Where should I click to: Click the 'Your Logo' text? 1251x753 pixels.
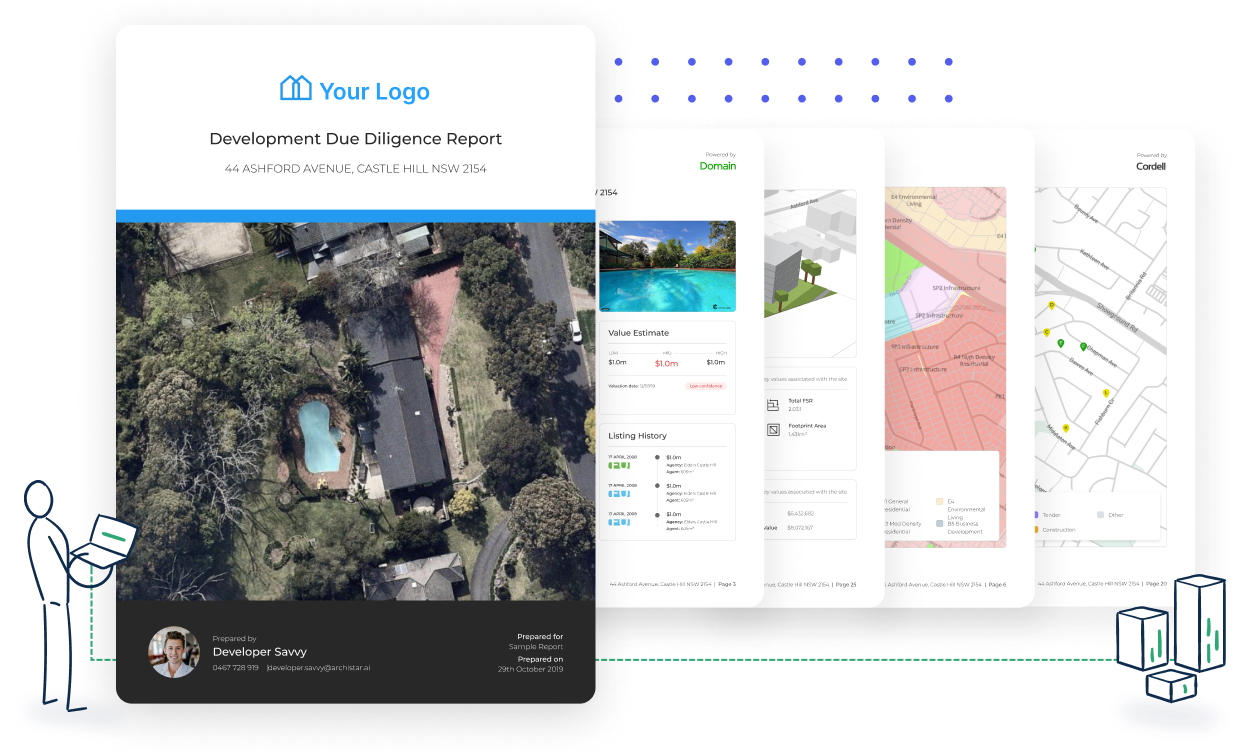375,92
